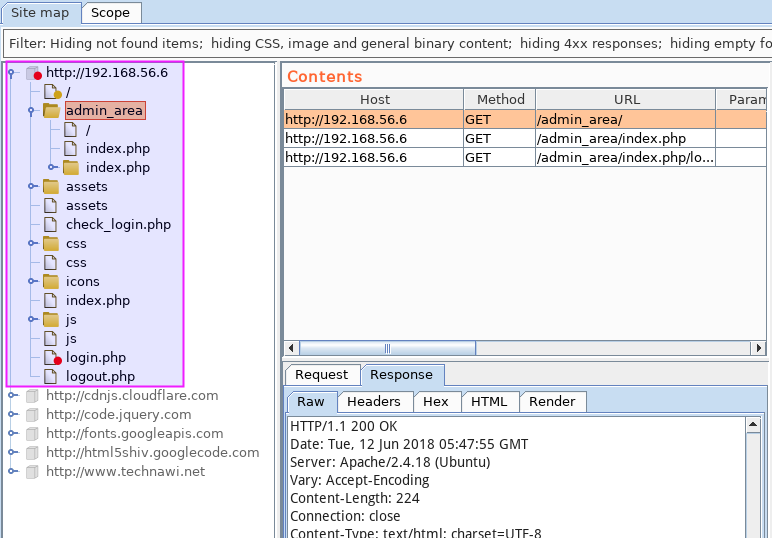Select the /admin_area/index.php/lo... row in Contents

[525, 158]
